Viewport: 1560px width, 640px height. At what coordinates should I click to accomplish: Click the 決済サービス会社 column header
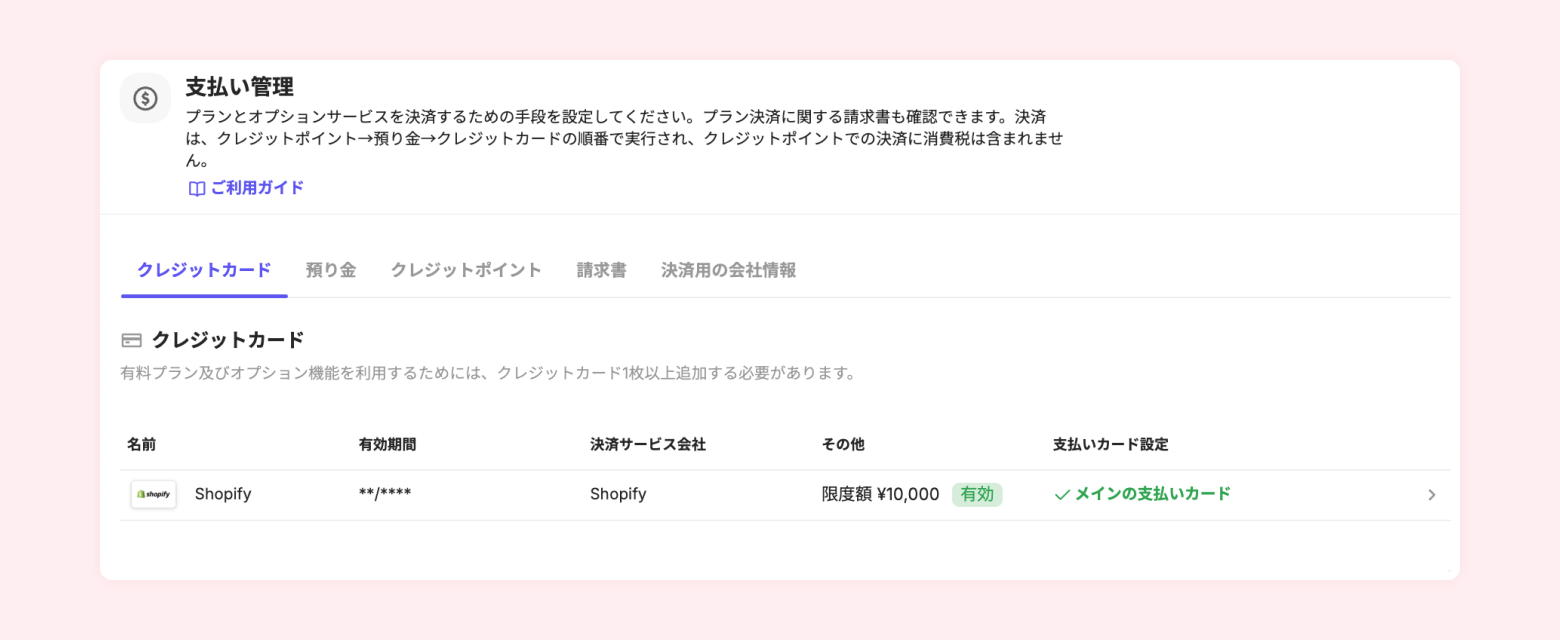(648, 444)
